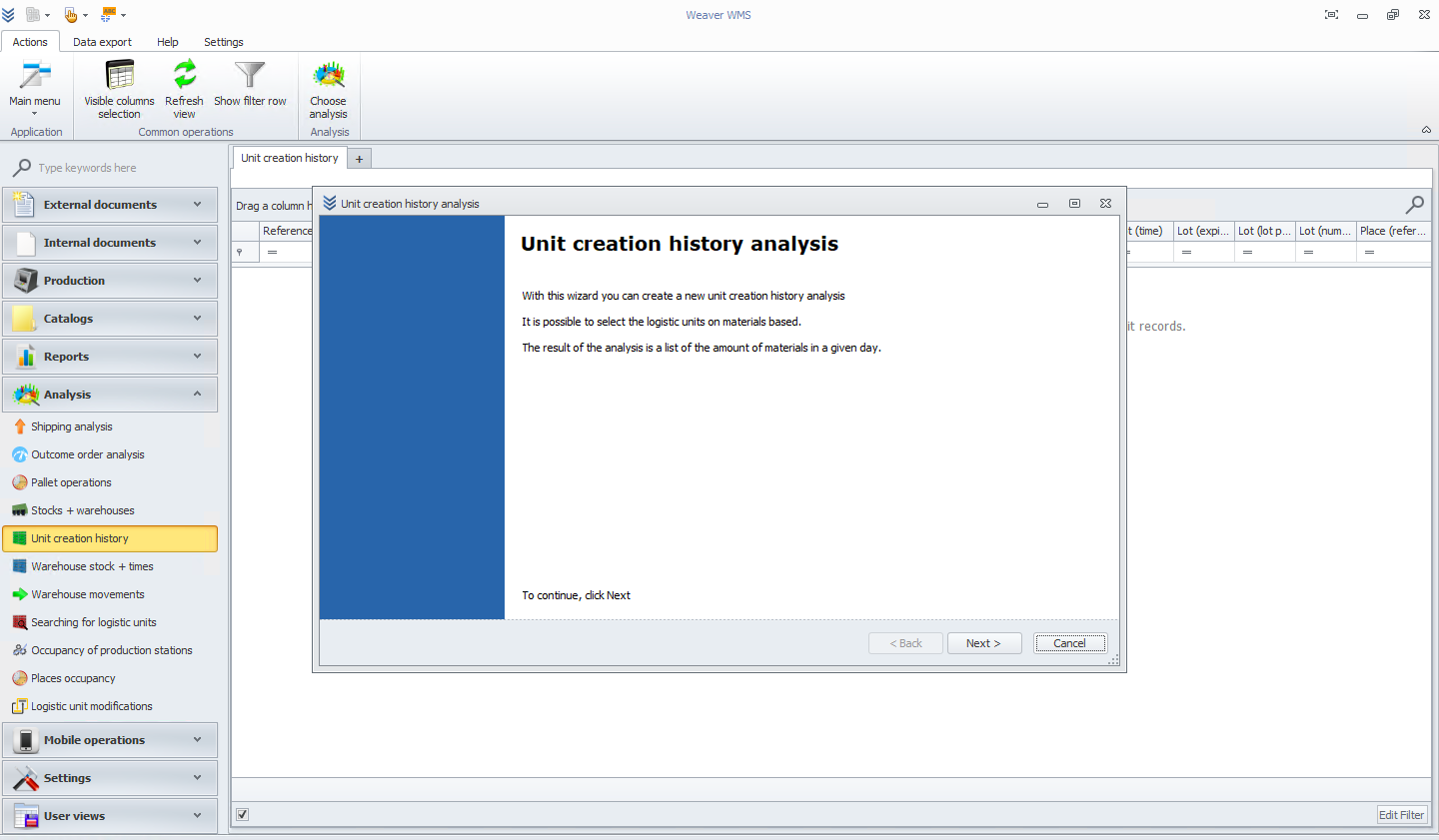
Task: Expand Mobile operations section
Action: [110, 740]
